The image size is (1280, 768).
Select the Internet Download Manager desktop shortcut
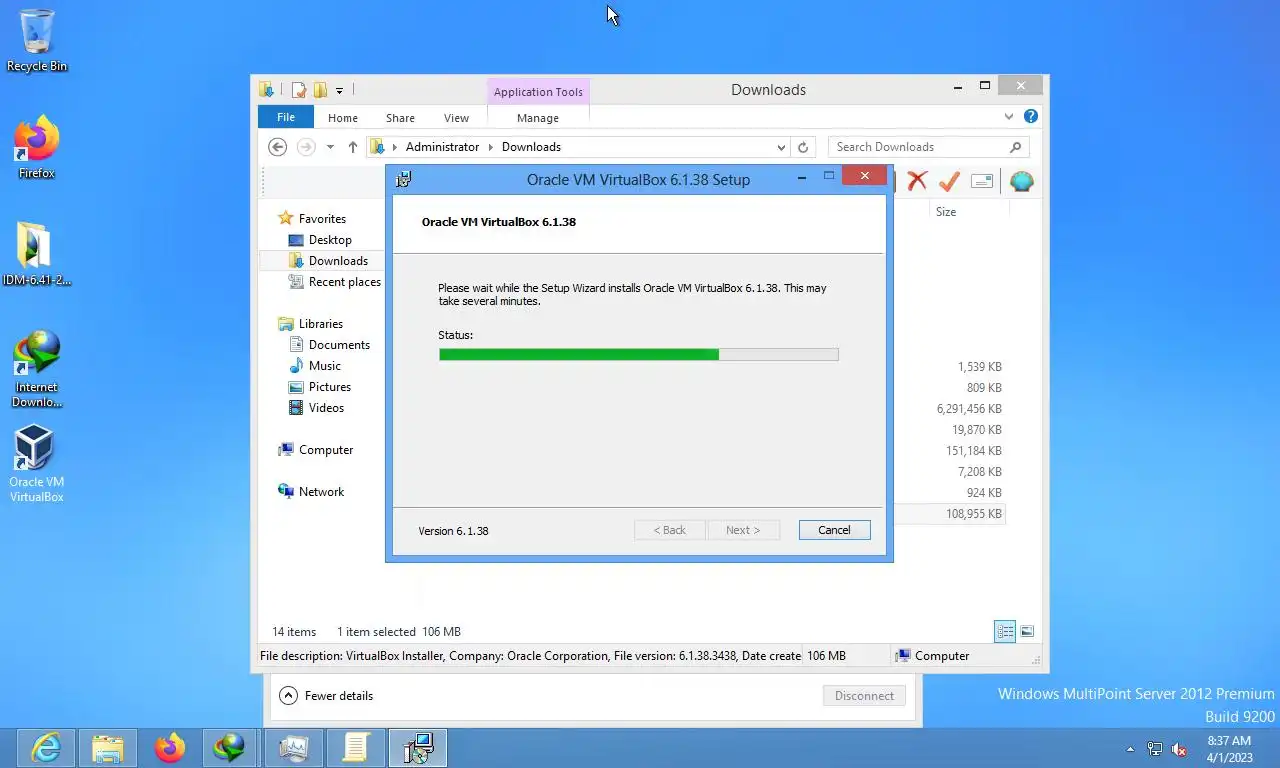click(x=37, y=369)
